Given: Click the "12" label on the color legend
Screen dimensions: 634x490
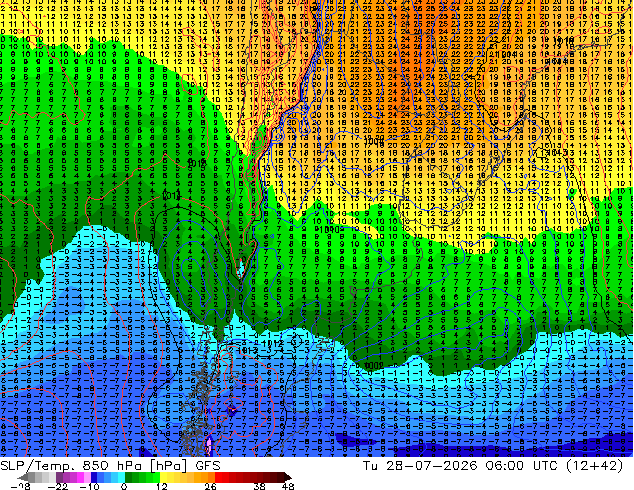Looking at the screenshot, I should point(162,486).
